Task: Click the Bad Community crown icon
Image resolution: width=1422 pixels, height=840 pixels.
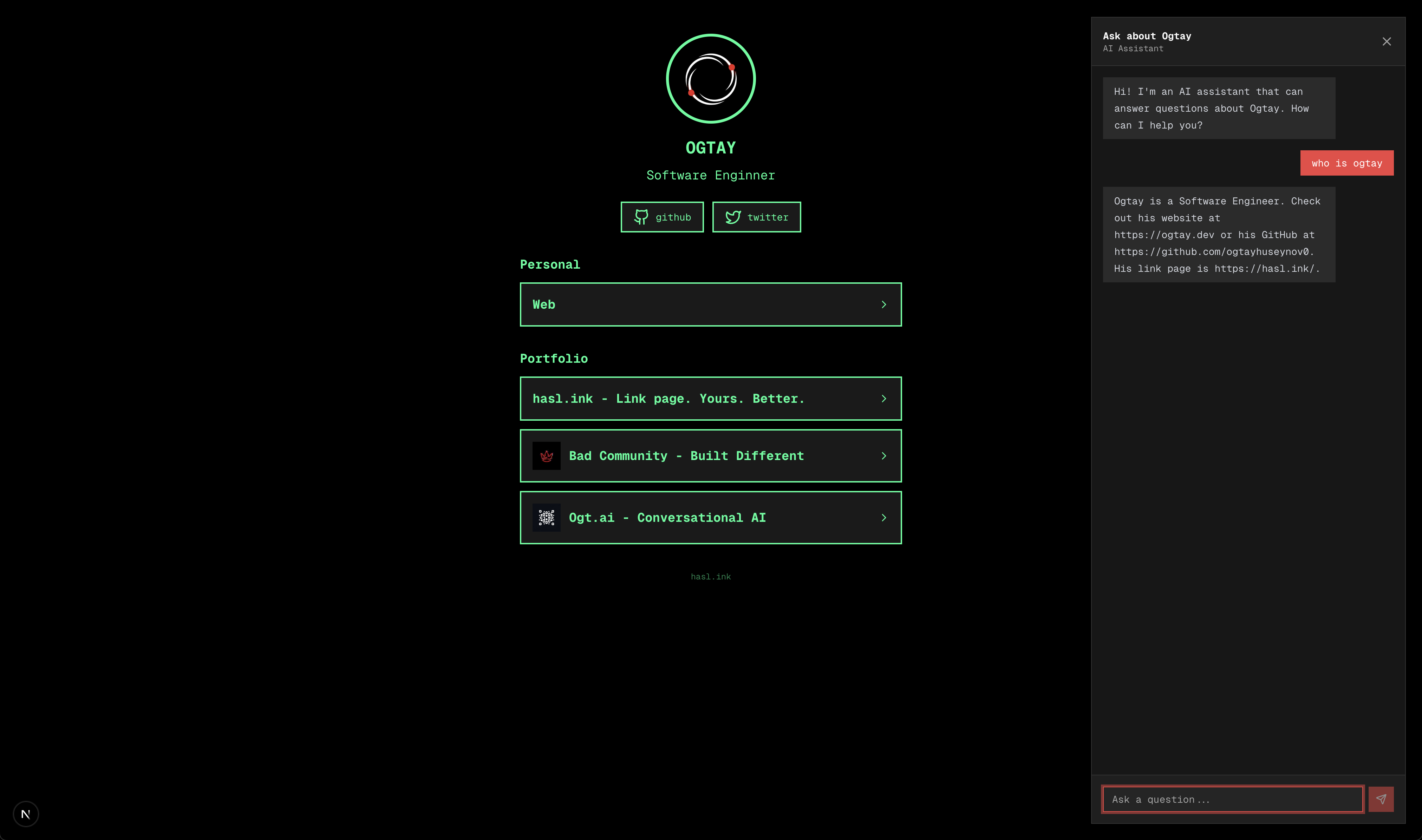Action: [x=546, y=456]
